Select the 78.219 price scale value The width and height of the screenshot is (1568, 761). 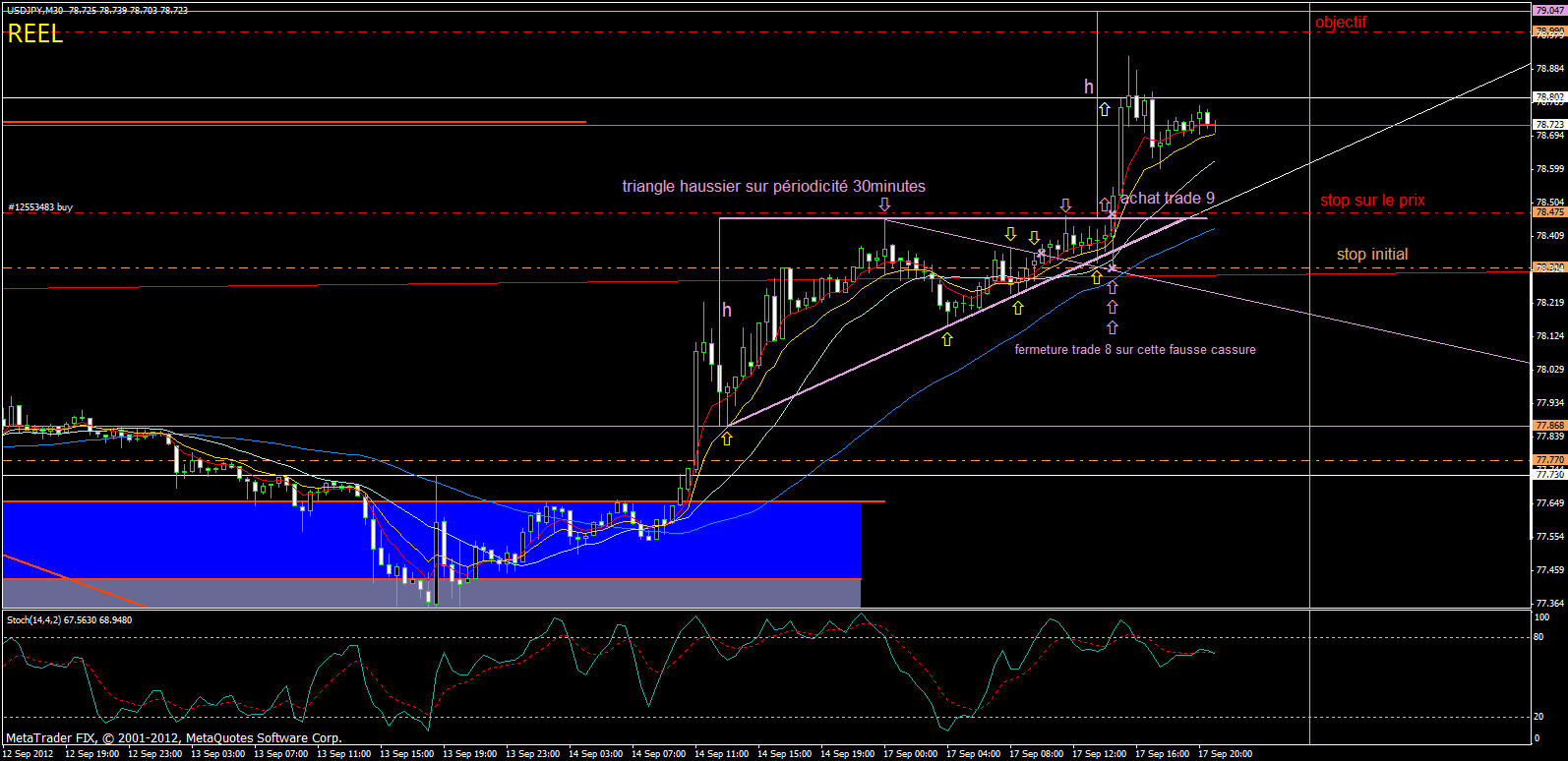(x=1549, y=303)
